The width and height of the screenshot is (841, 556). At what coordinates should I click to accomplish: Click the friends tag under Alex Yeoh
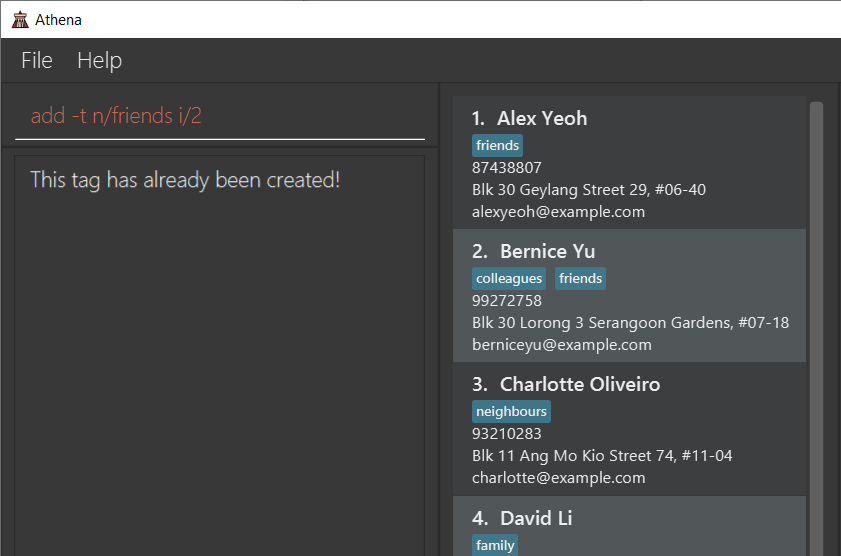(x=497, y=145)
